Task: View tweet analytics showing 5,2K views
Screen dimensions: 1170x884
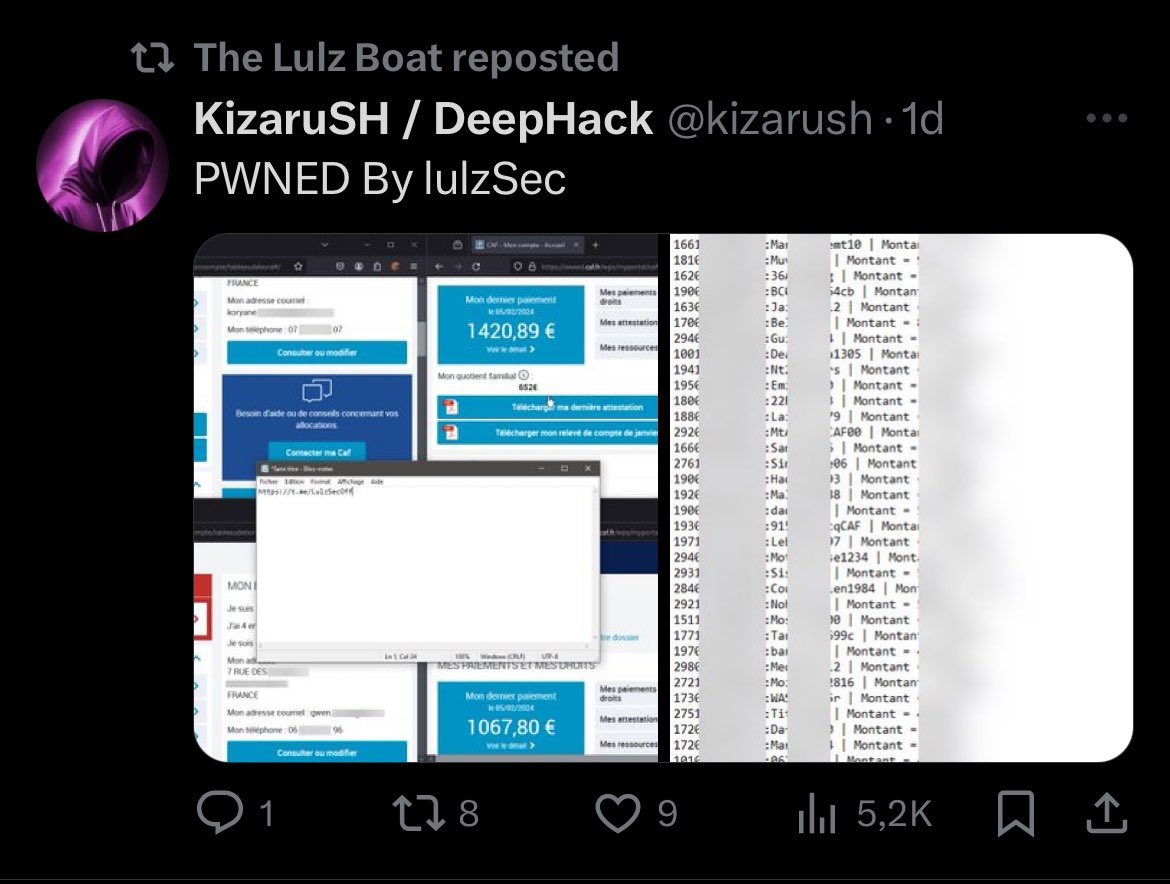Action: coord(865,813)
